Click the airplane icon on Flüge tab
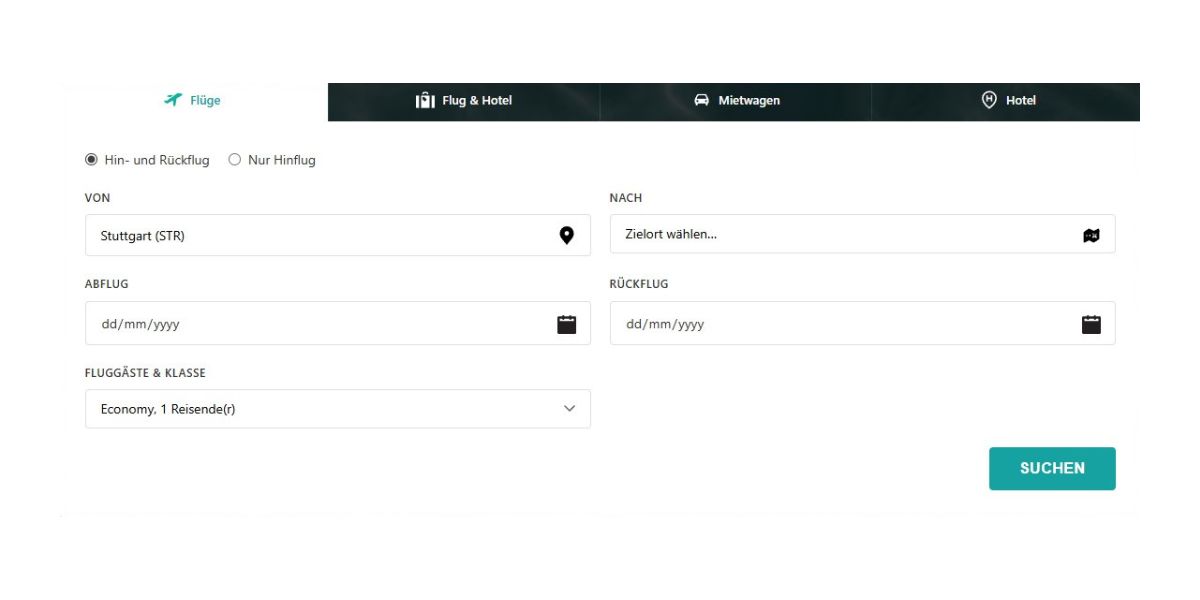This screenshot has width=1200, height=600. click(x=173, y=100)
